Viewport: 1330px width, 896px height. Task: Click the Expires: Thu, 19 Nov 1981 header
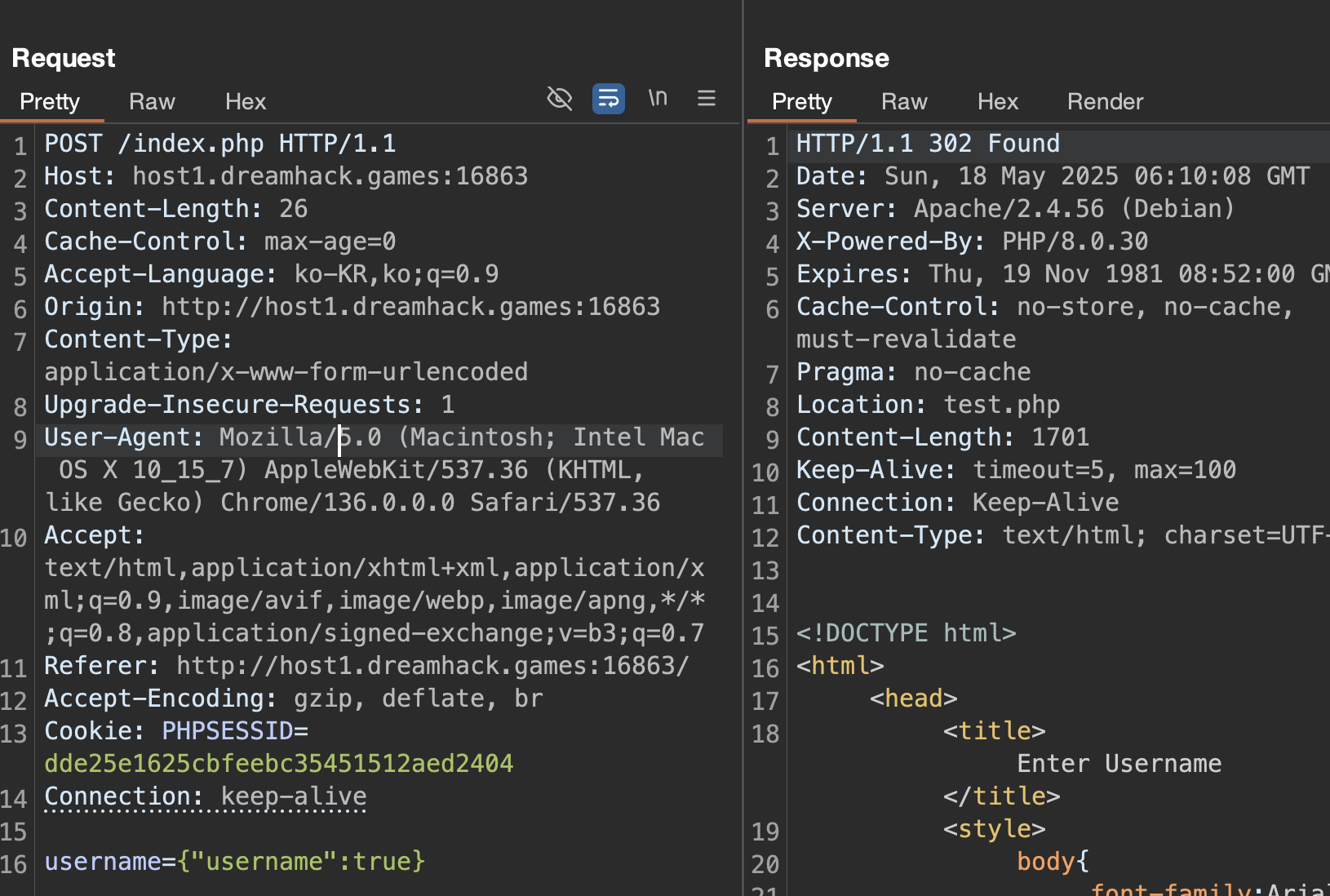(1063, 274)
